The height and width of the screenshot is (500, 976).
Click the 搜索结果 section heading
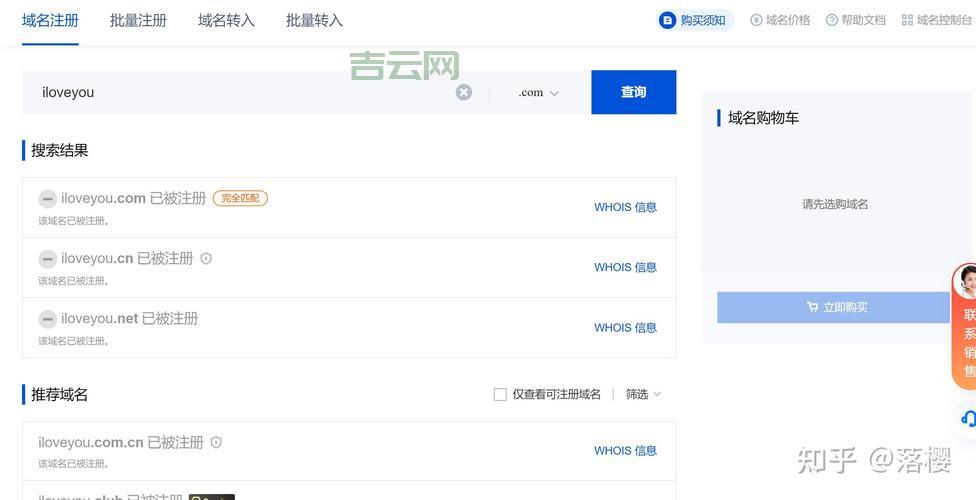pyautogui.click(x=60, y=150)
